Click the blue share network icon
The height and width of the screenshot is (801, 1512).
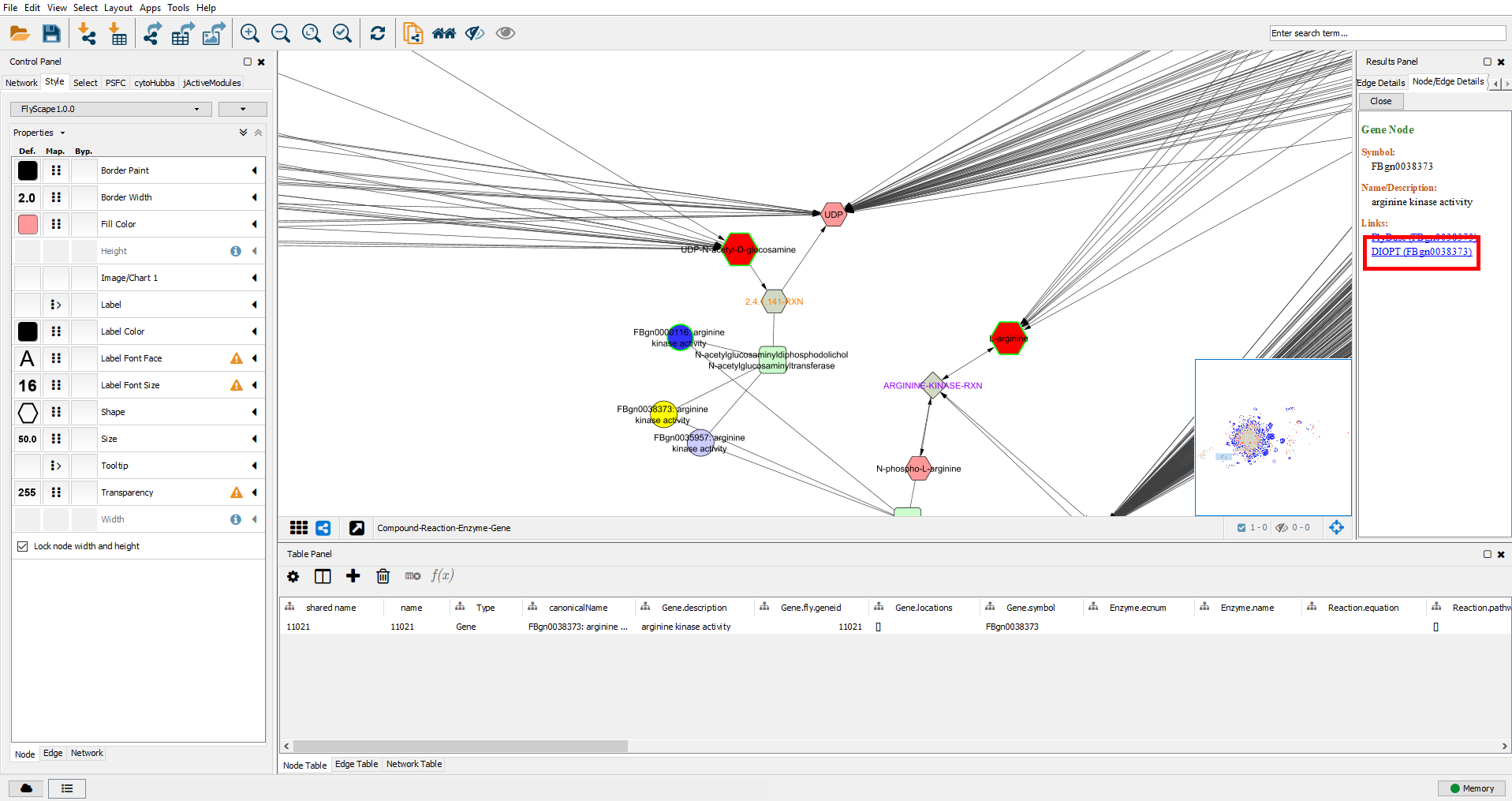click(323, 528)
